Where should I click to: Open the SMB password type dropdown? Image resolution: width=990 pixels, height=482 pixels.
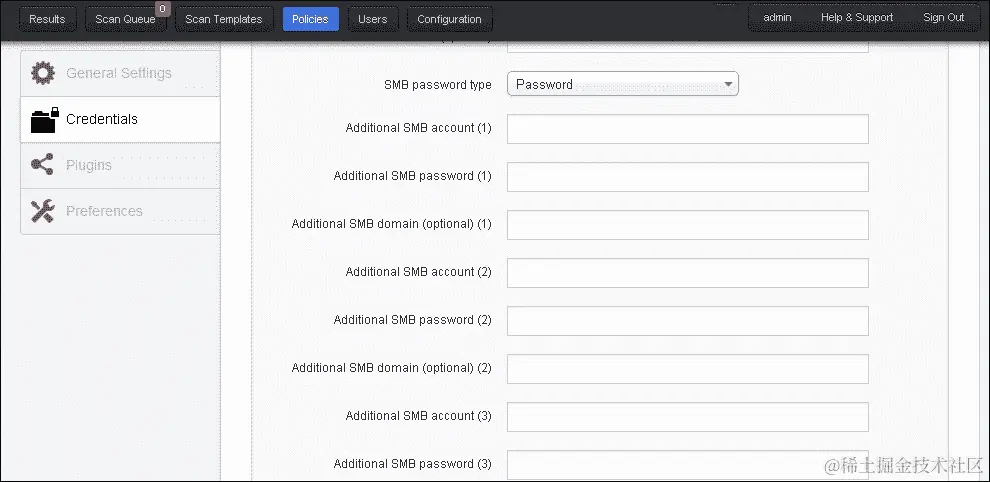point(622,85)
